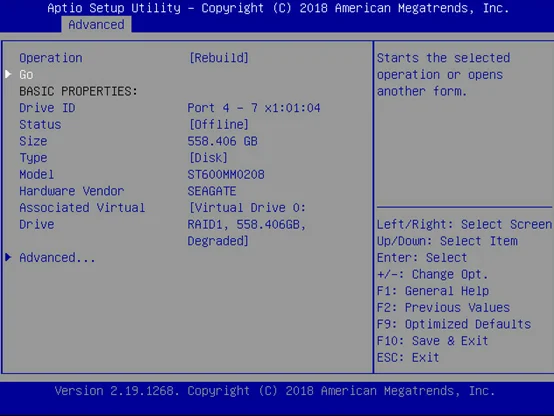Click the BASIC PROPERTIES heading

pos(78,92)
